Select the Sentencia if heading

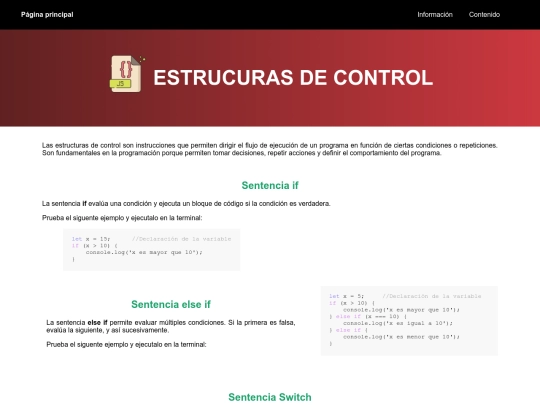click(270, 185)
